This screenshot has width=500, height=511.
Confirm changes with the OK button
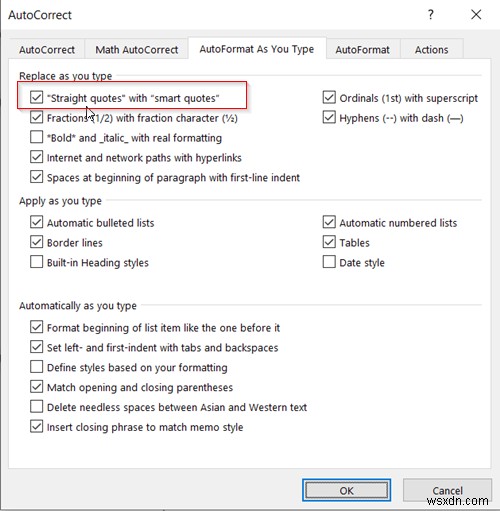coord(347,490)
